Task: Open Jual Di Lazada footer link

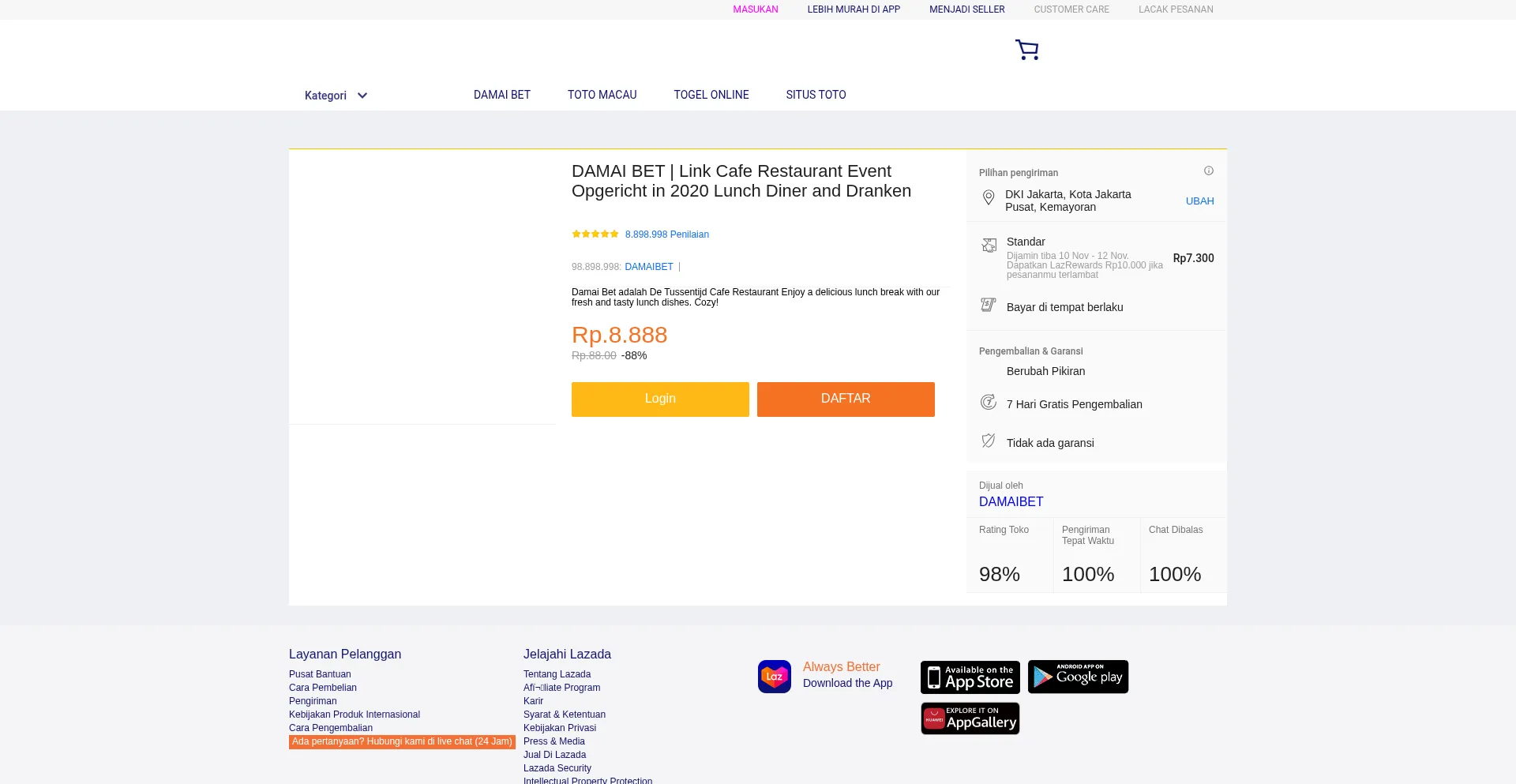Action: [x=554, y=755]
